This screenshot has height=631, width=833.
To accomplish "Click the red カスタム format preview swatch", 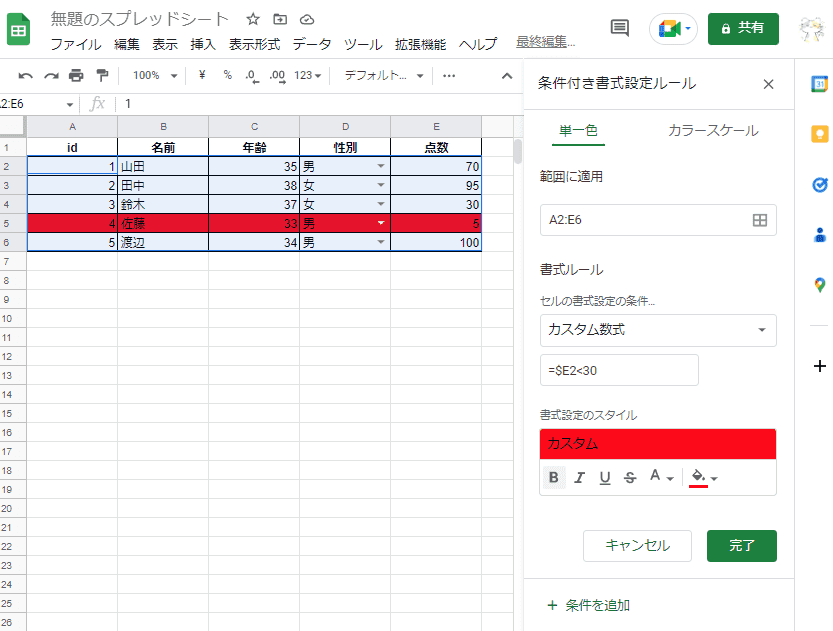I will click(x=657, y=443).
